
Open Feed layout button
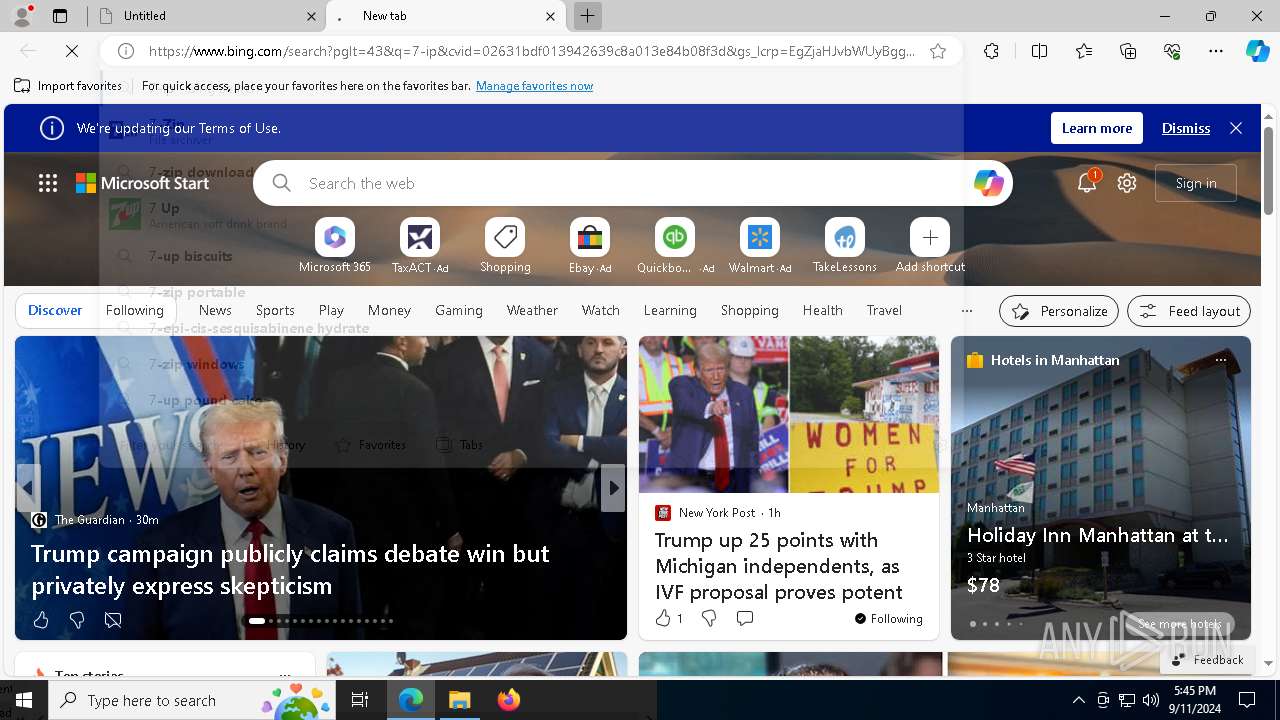[1189, 311]
